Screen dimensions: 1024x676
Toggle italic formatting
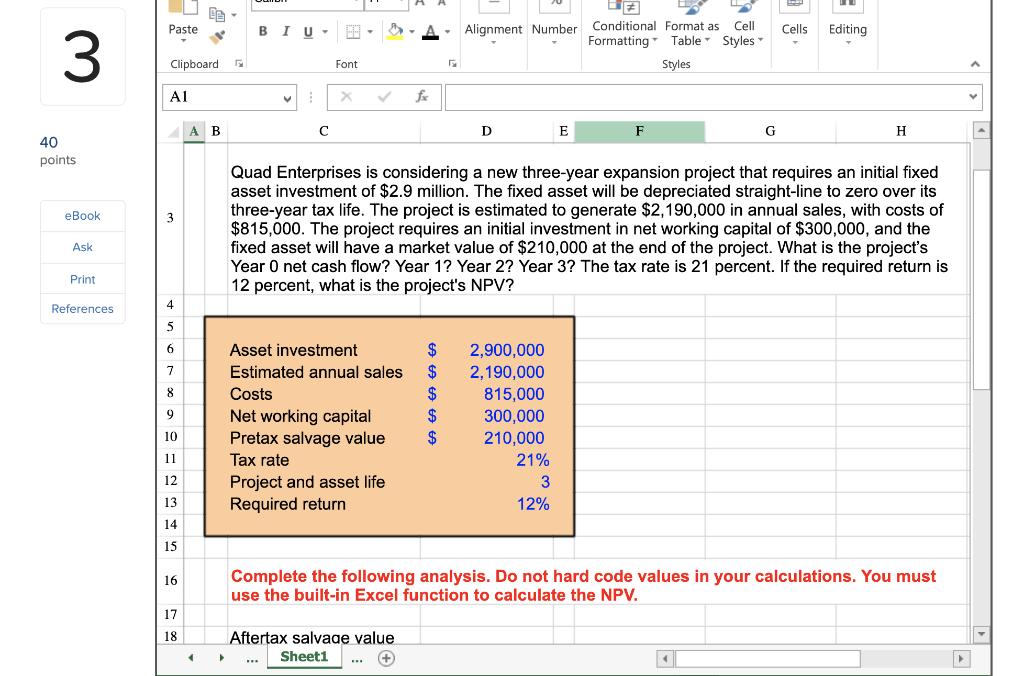pyautogui.click(x=286, y=30)
